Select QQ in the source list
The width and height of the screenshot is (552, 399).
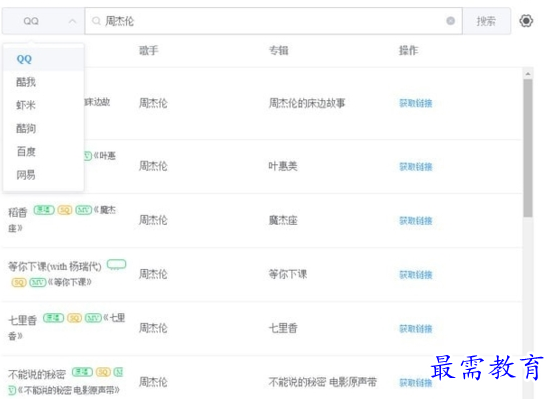pos(43,59)
